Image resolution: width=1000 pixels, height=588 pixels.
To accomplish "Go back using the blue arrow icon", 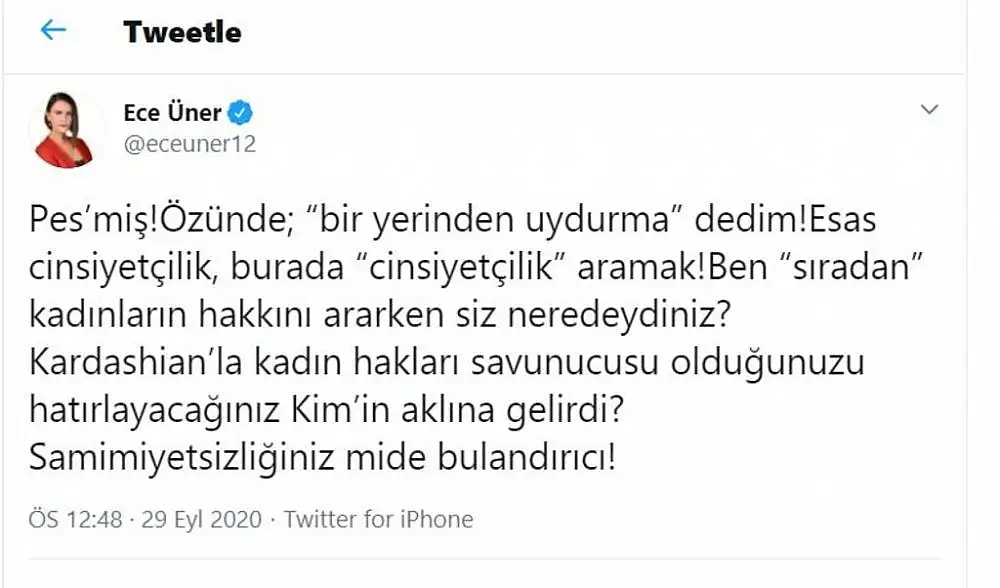I will [x=54, y=30].
